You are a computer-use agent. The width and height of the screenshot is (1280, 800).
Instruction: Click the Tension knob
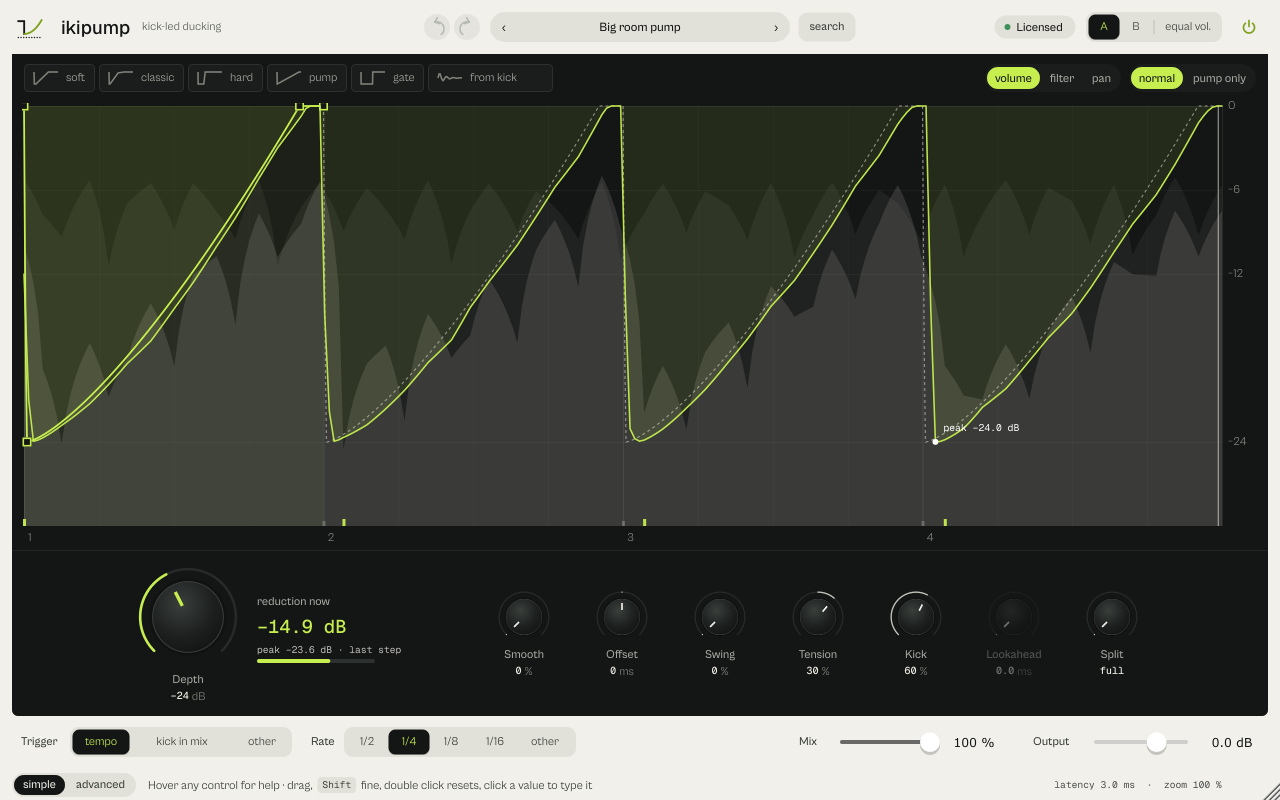(x=818, y=617)
